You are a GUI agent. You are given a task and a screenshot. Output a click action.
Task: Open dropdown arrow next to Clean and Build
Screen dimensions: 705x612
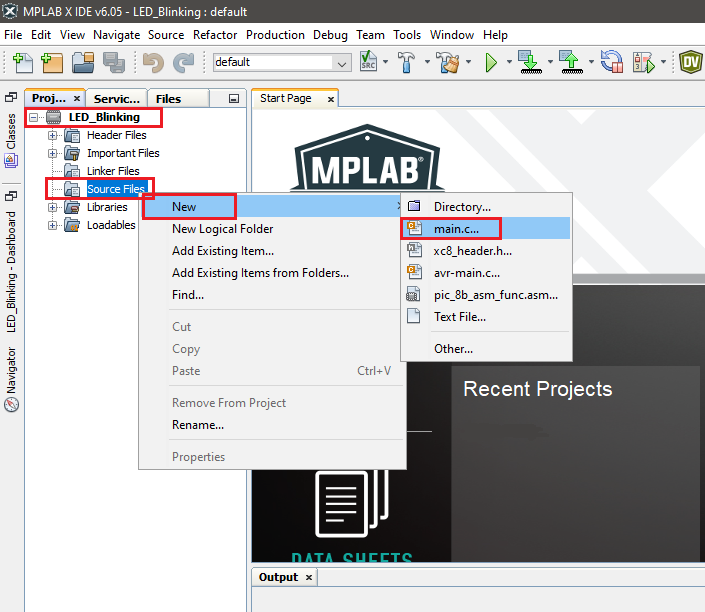469,62
